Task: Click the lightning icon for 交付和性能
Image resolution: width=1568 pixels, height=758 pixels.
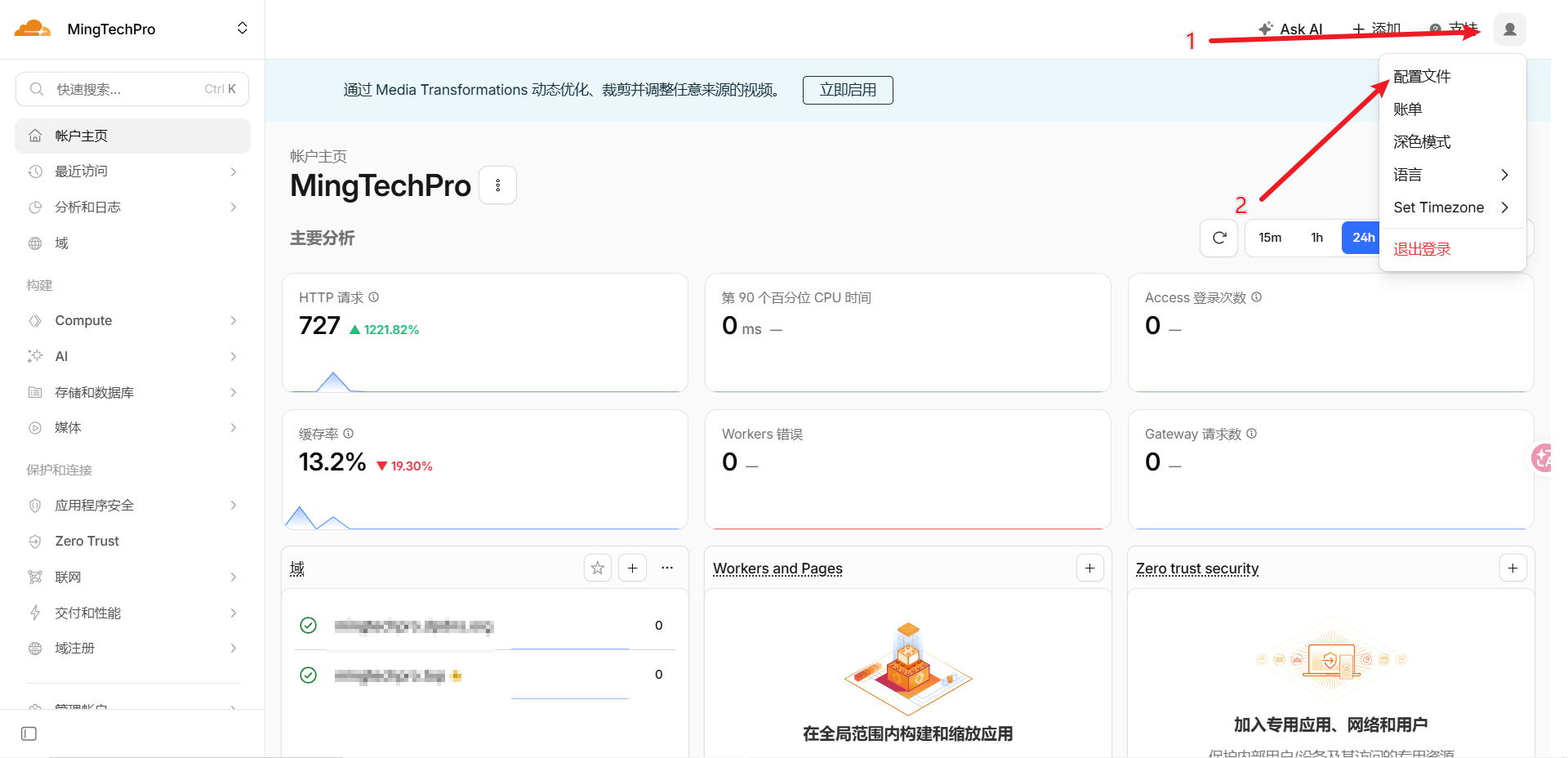Action: coord(35,613)
